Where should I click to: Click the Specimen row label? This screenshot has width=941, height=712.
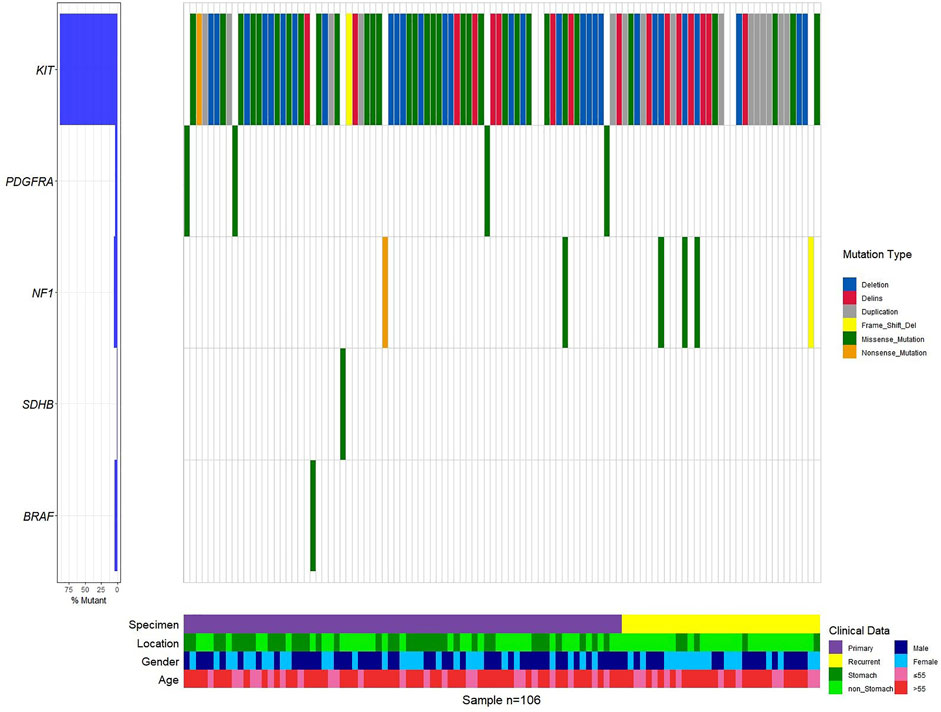pyautogui.click(x=154, y=625)
